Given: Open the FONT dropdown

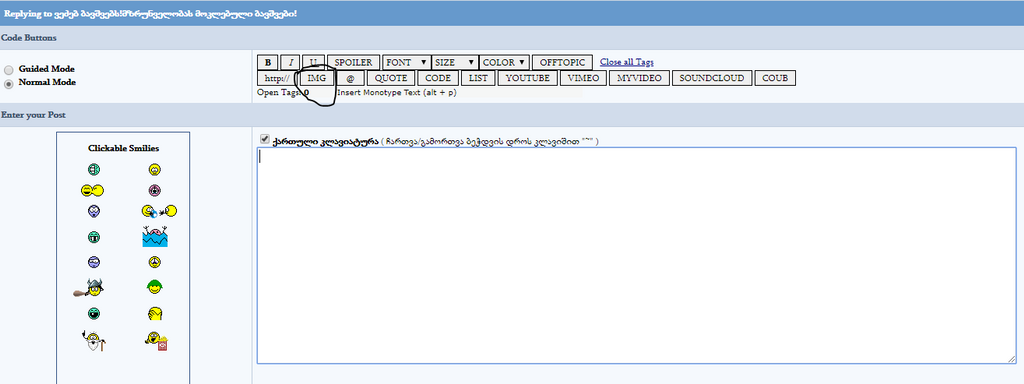Looking at the screenshot, I should [x=407, y=63].
